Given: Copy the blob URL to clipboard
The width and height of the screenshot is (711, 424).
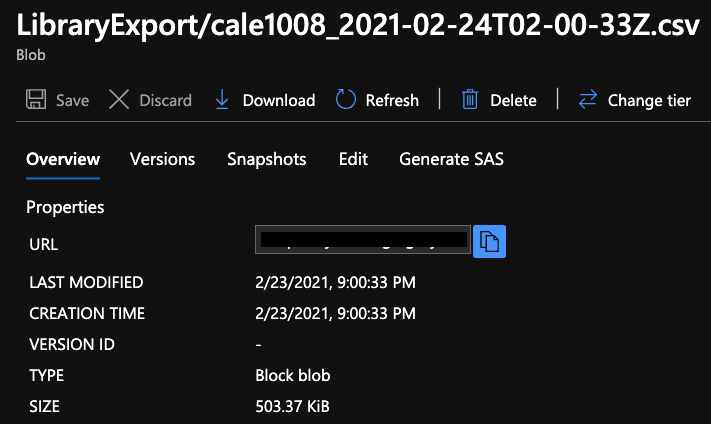Looking at the screenshot, I should pyautogui.click(x=489, y=241).
